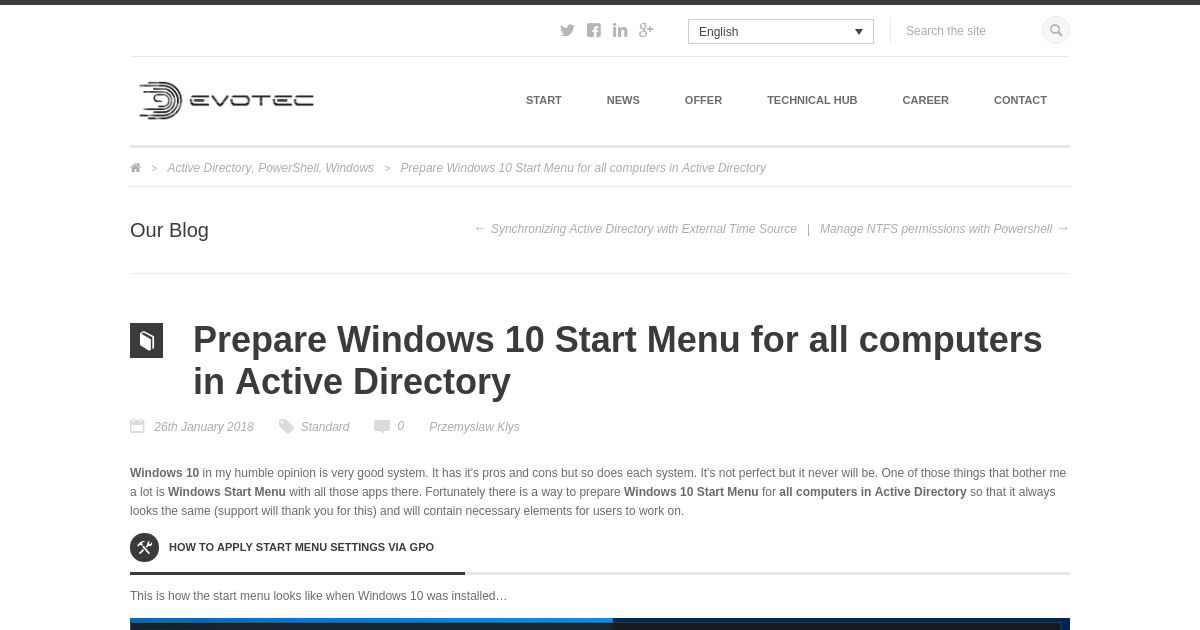Click the comment count 0
Viewport: 1200px width, 630px height.
(401, 426)
